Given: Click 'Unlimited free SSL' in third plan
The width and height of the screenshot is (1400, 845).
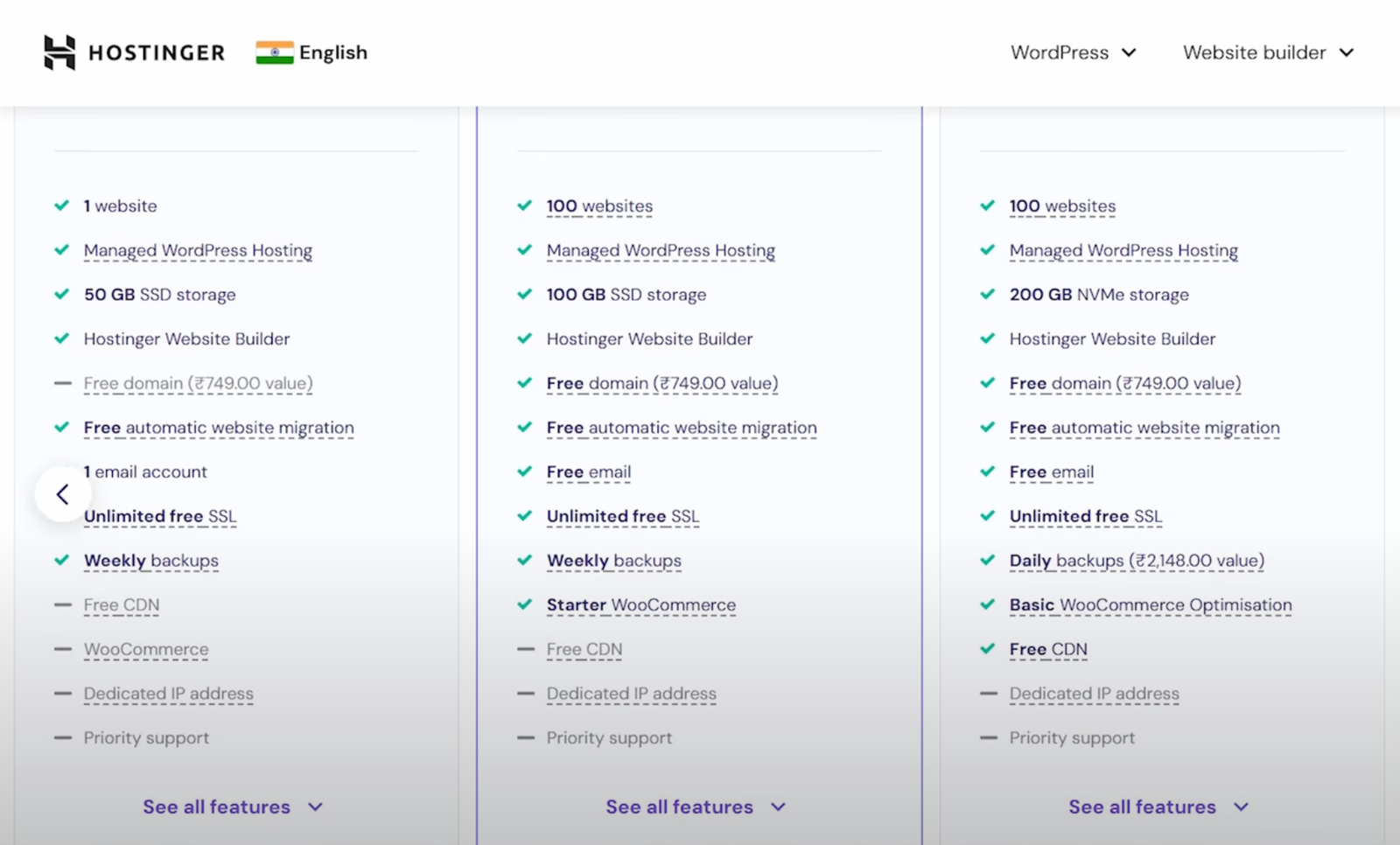Looking at the screenshot, I should pos(1086,516).
